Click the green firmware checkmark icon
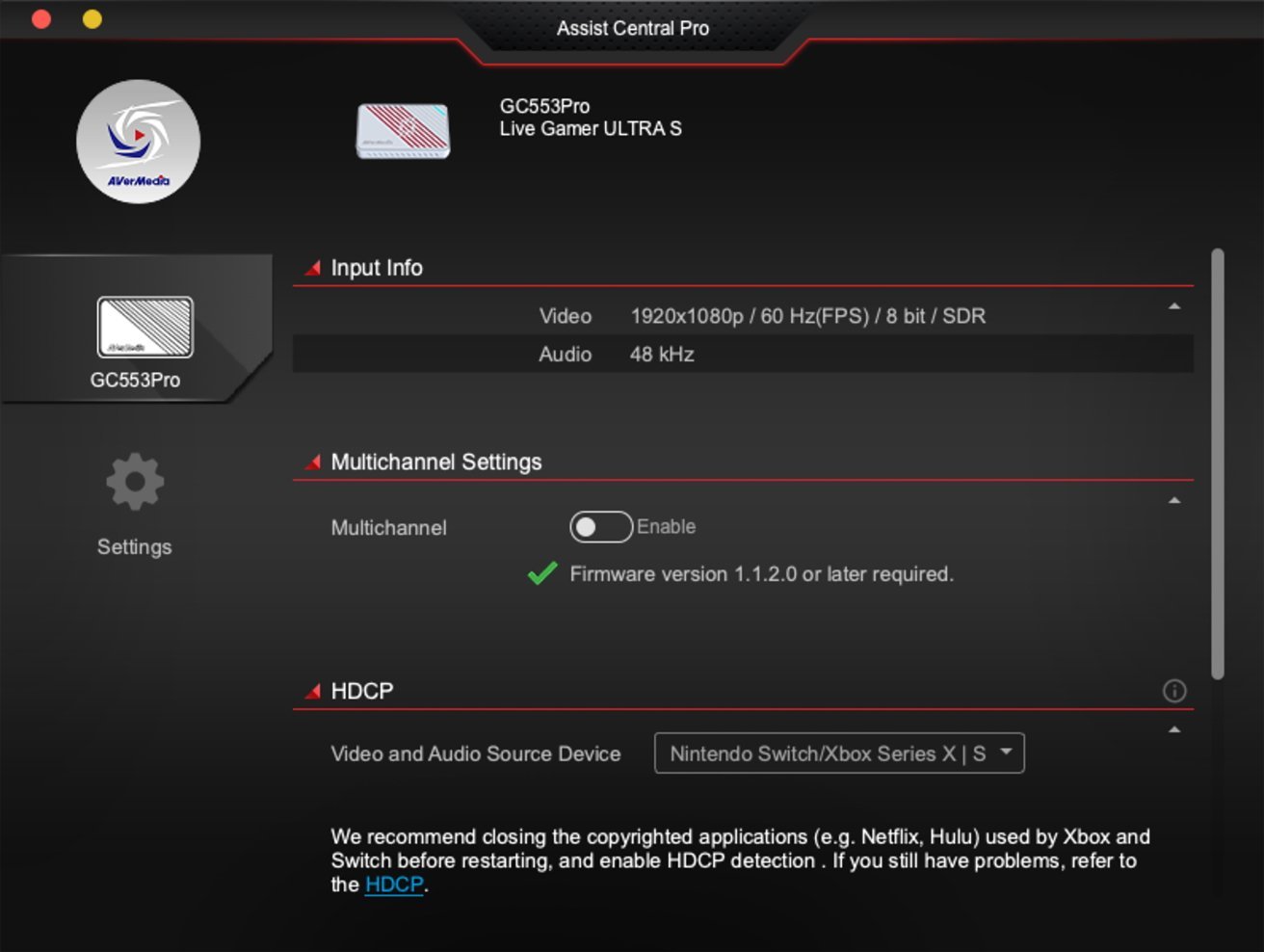Image resolution: width=1264 pixels, height=952 pixels. point(542,573)
